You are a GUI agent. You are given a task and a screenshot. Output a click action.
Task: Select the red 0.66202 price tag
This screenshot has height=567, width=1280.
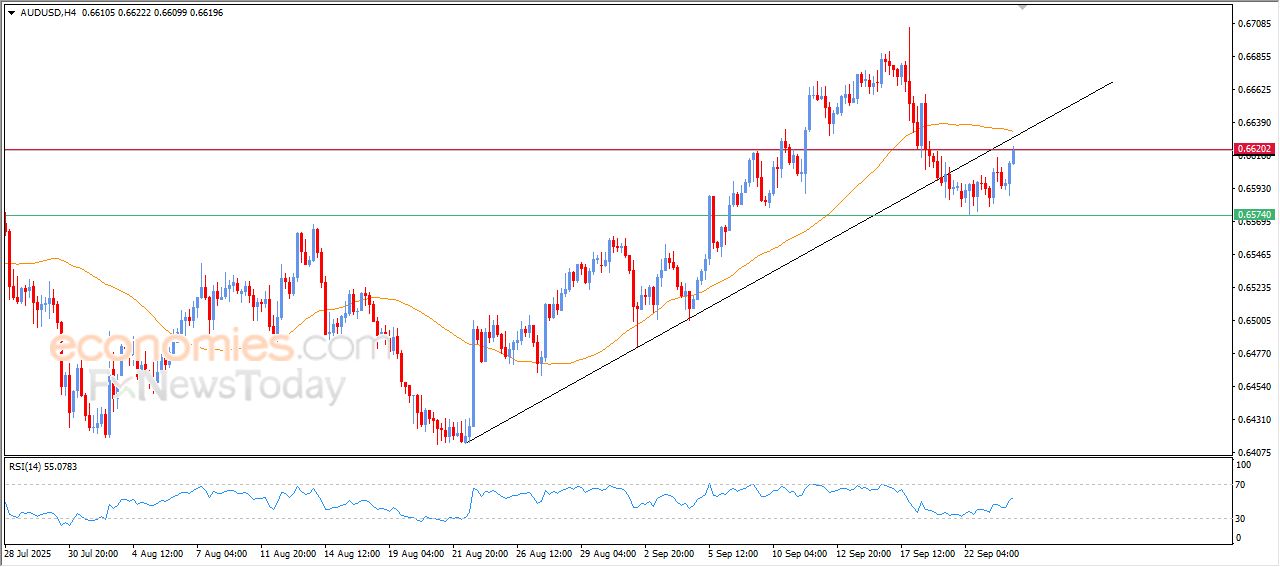[x=1254, y=149]
